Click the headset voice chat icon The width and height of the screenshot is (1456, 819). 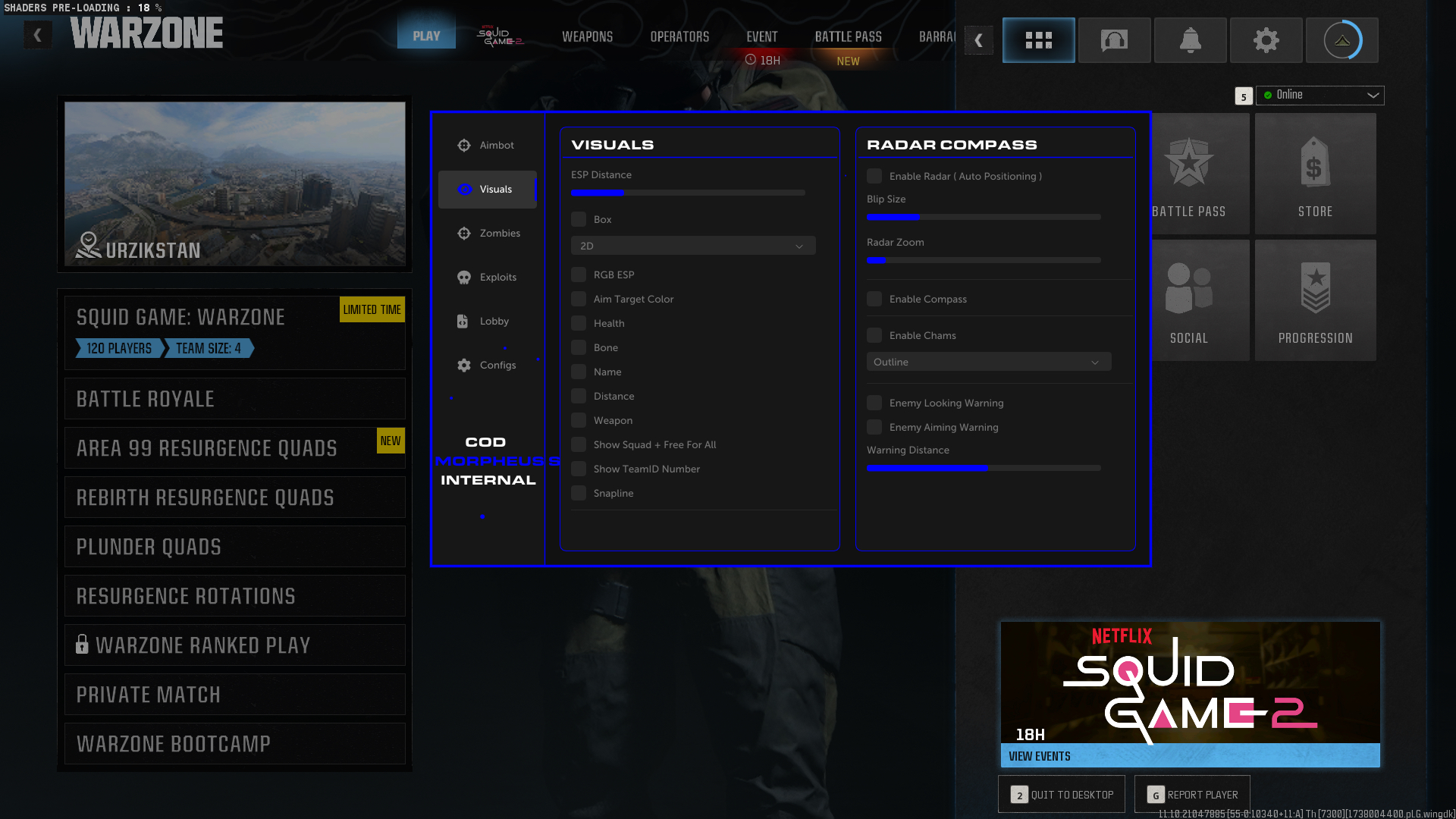[x=1114, y=40]
